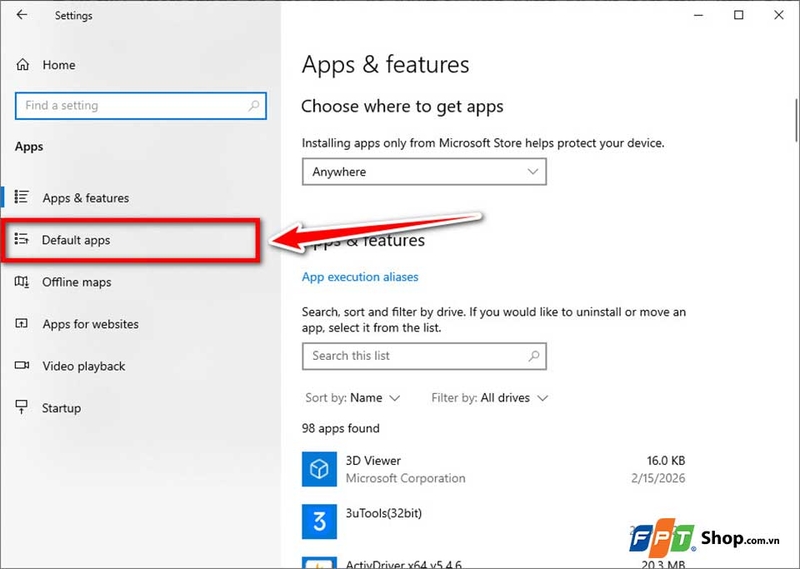The width and height of the screenshot is (800, 569).
Task: Open Offline maps section
Action: 77,282
